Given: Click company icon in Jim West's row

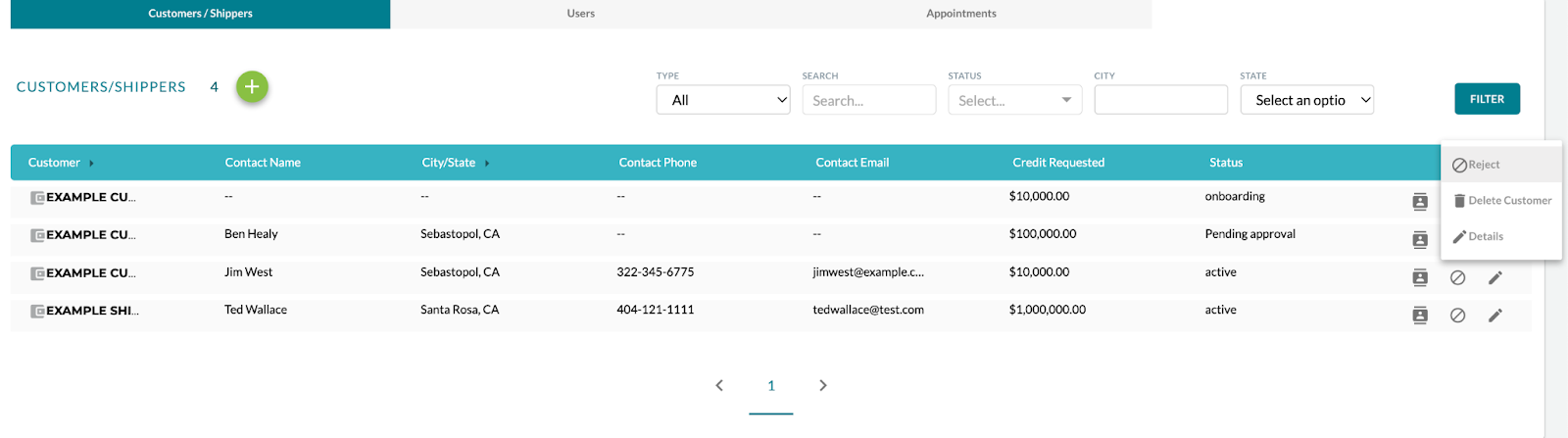Looking at the screenshot, I should pyautogui.click(x=37, y=273).
